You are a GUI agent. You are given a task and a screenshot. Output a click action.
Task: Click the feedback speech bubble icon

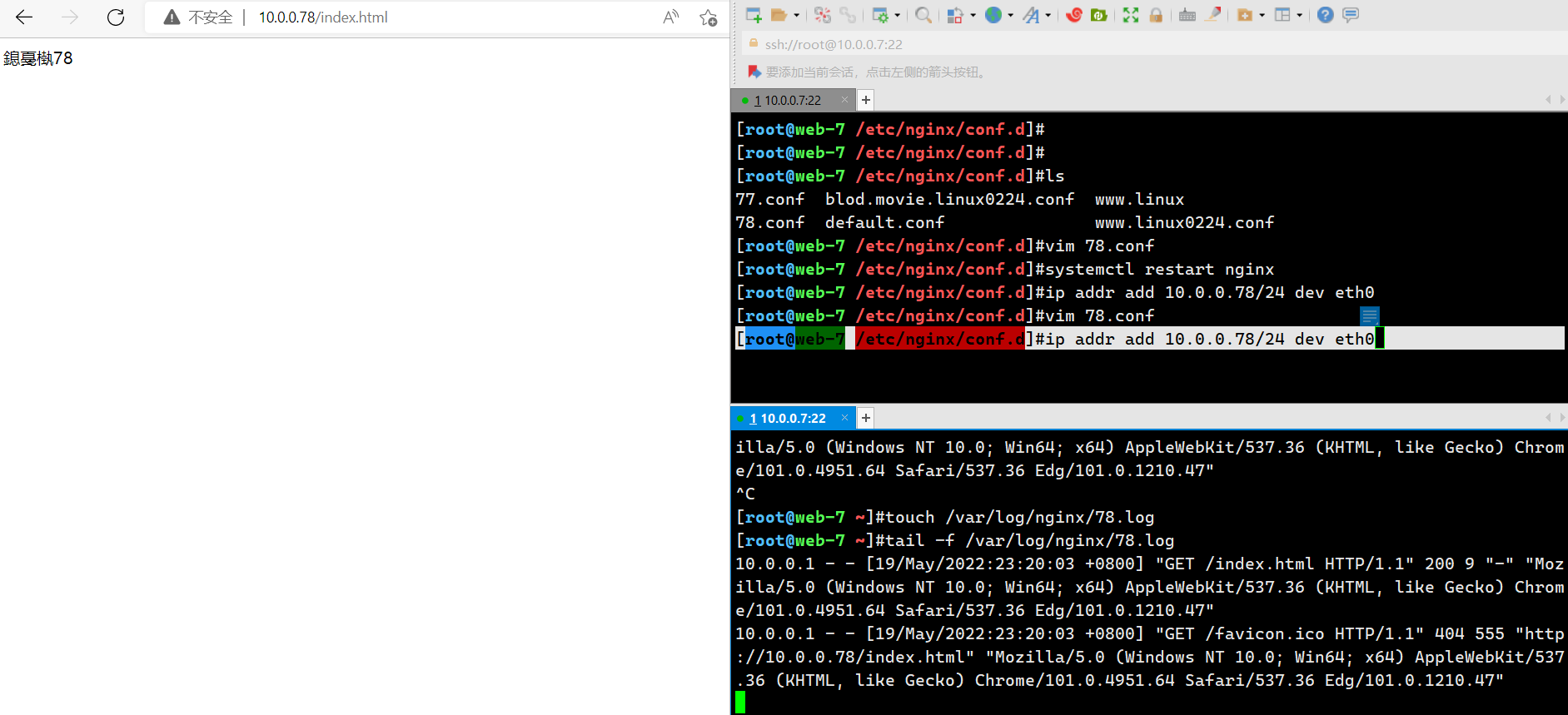1351,15
